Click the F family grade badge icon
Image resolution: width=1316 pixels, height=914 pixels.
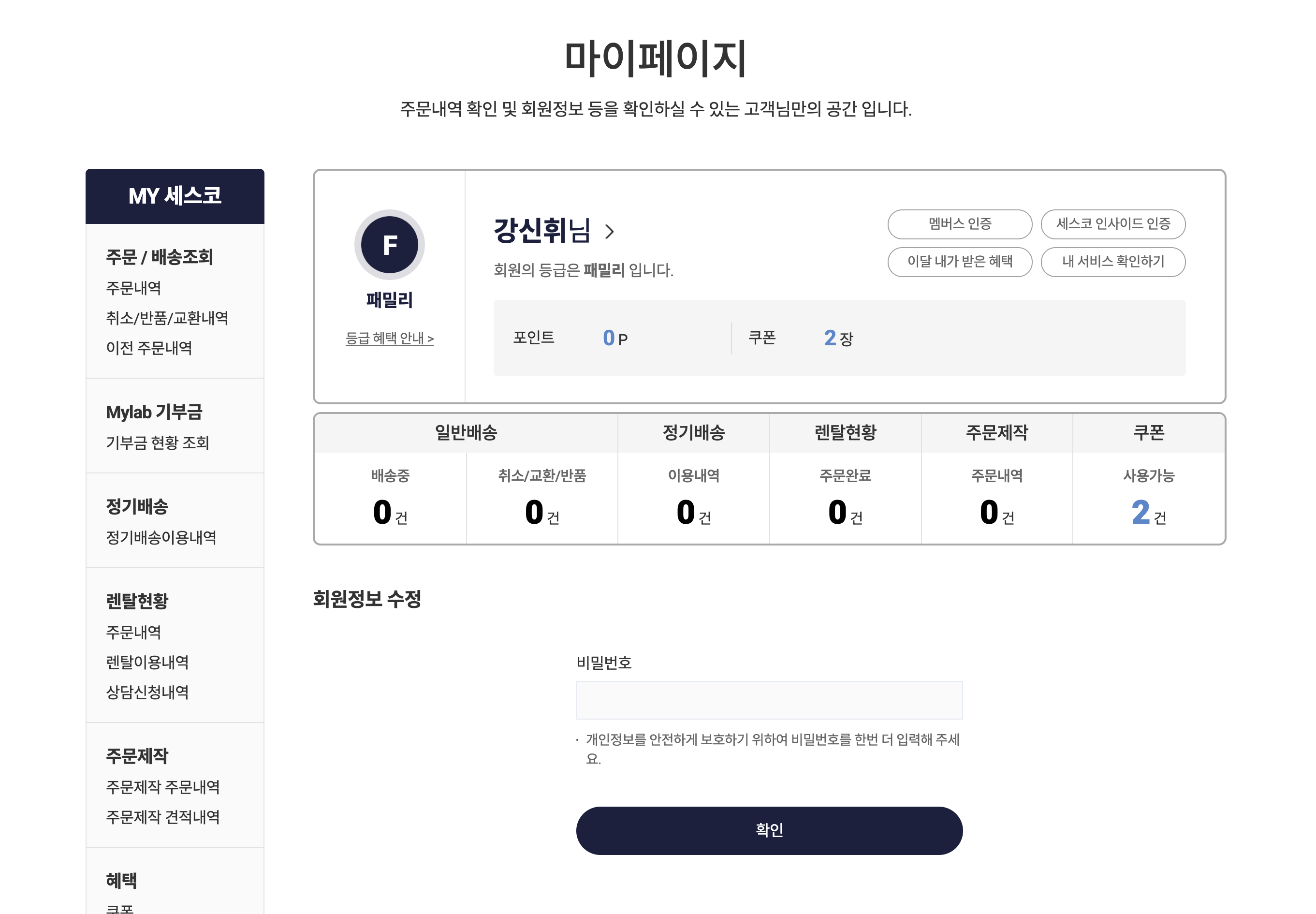click(x=389, y=245)
